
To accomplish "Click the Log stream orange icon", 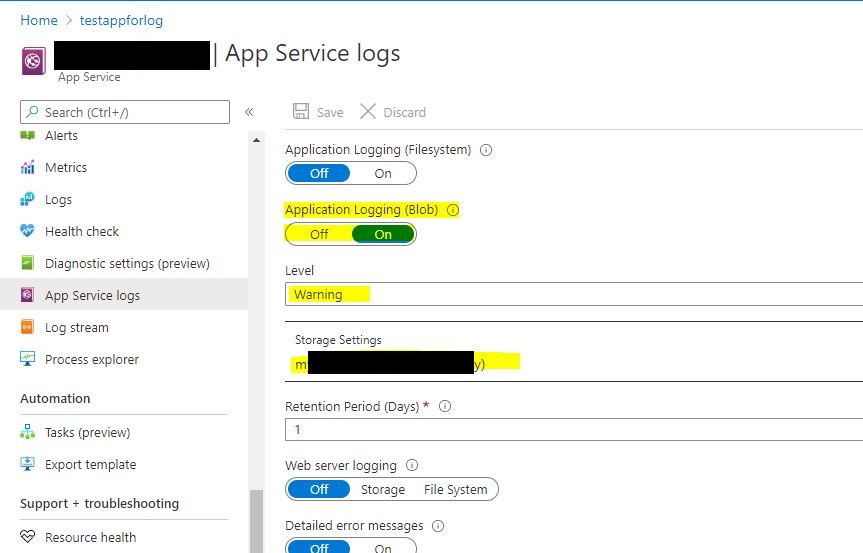I will click(x=28, y=327).
